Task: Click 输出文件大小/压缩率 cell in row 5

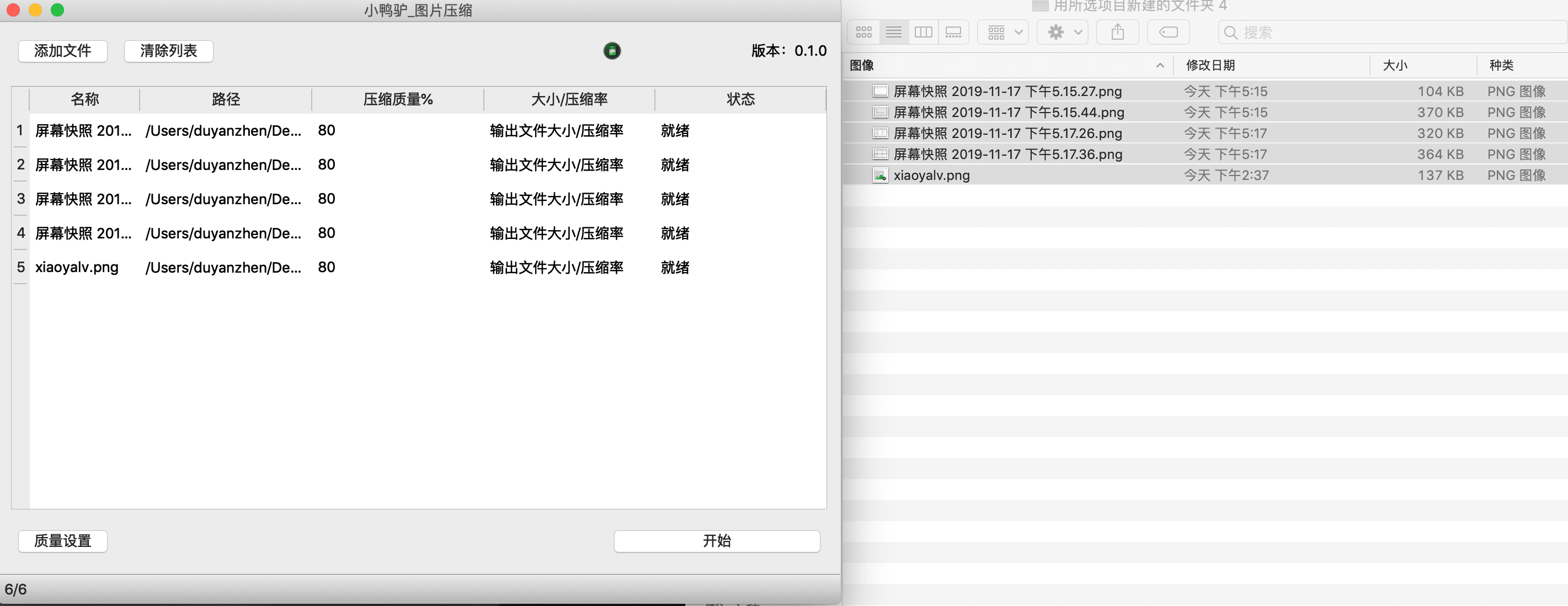Action: (x=569, y=267)
